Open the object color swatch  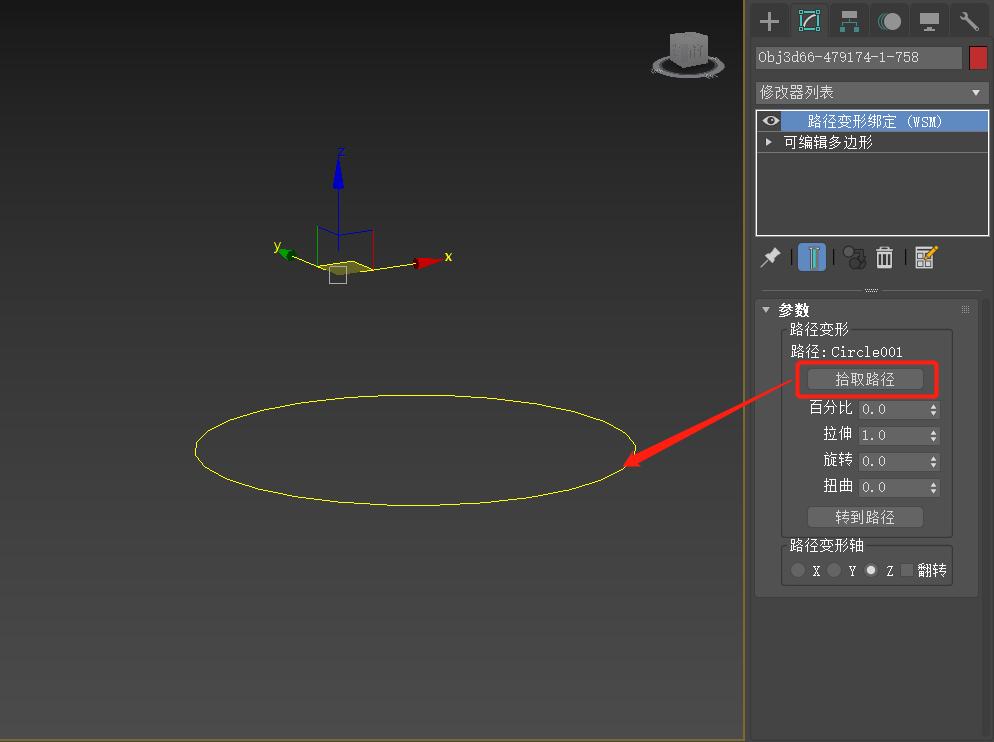point(977,57)
